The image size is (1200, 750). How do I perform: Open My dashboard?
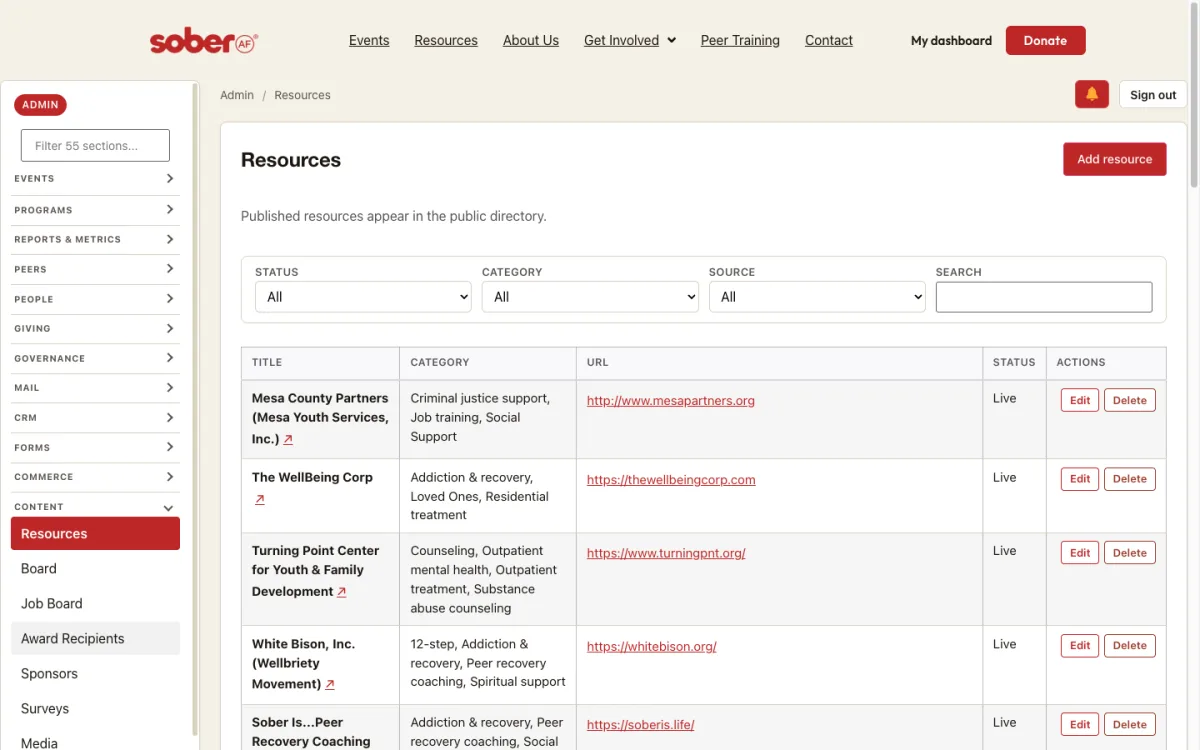[x=951, y=41]
